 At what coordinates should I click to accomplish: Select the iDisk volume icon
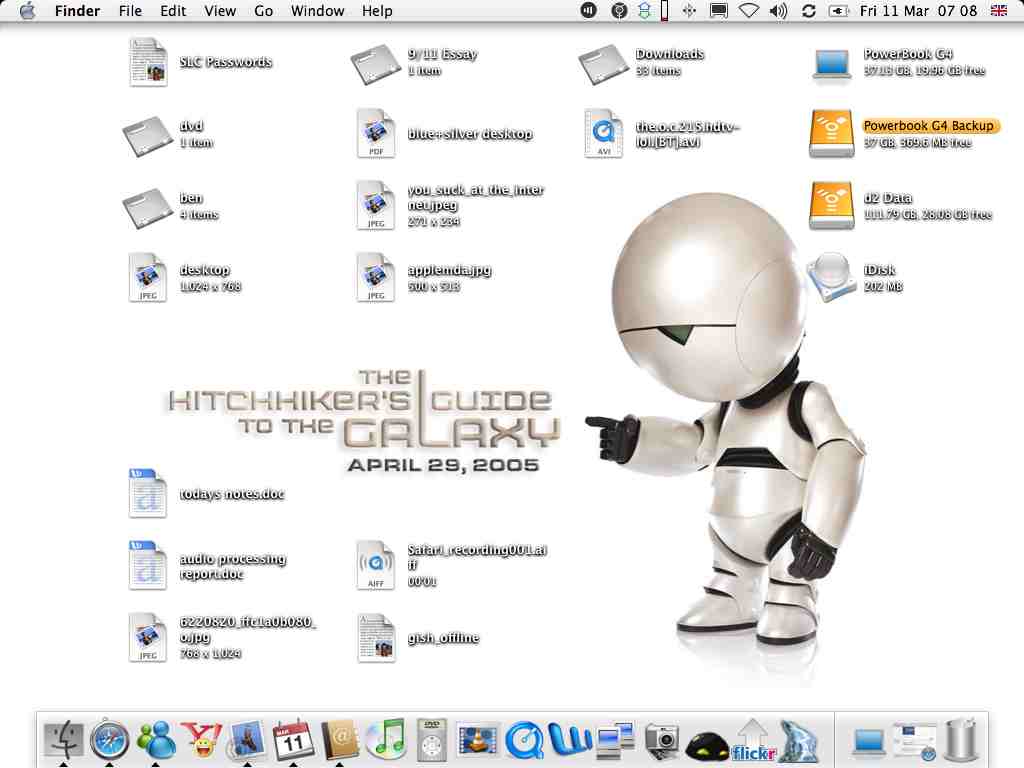[831, 277]
